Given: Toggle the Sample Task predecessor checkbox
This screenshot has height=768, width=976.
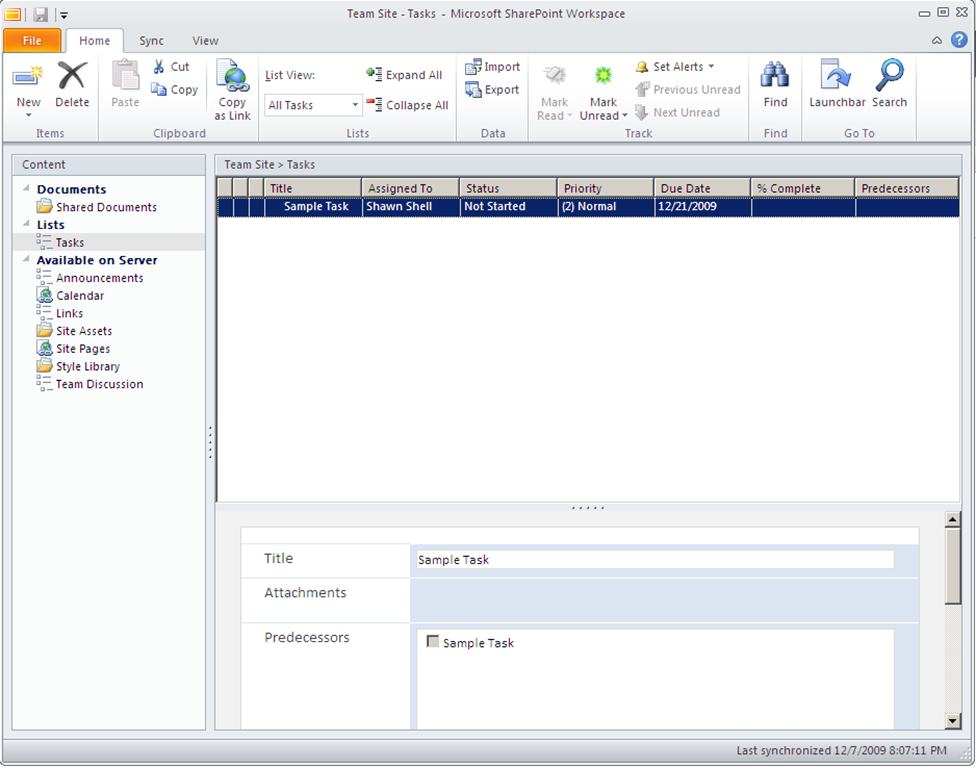Looking at the screenshot, I should (433, 641).
